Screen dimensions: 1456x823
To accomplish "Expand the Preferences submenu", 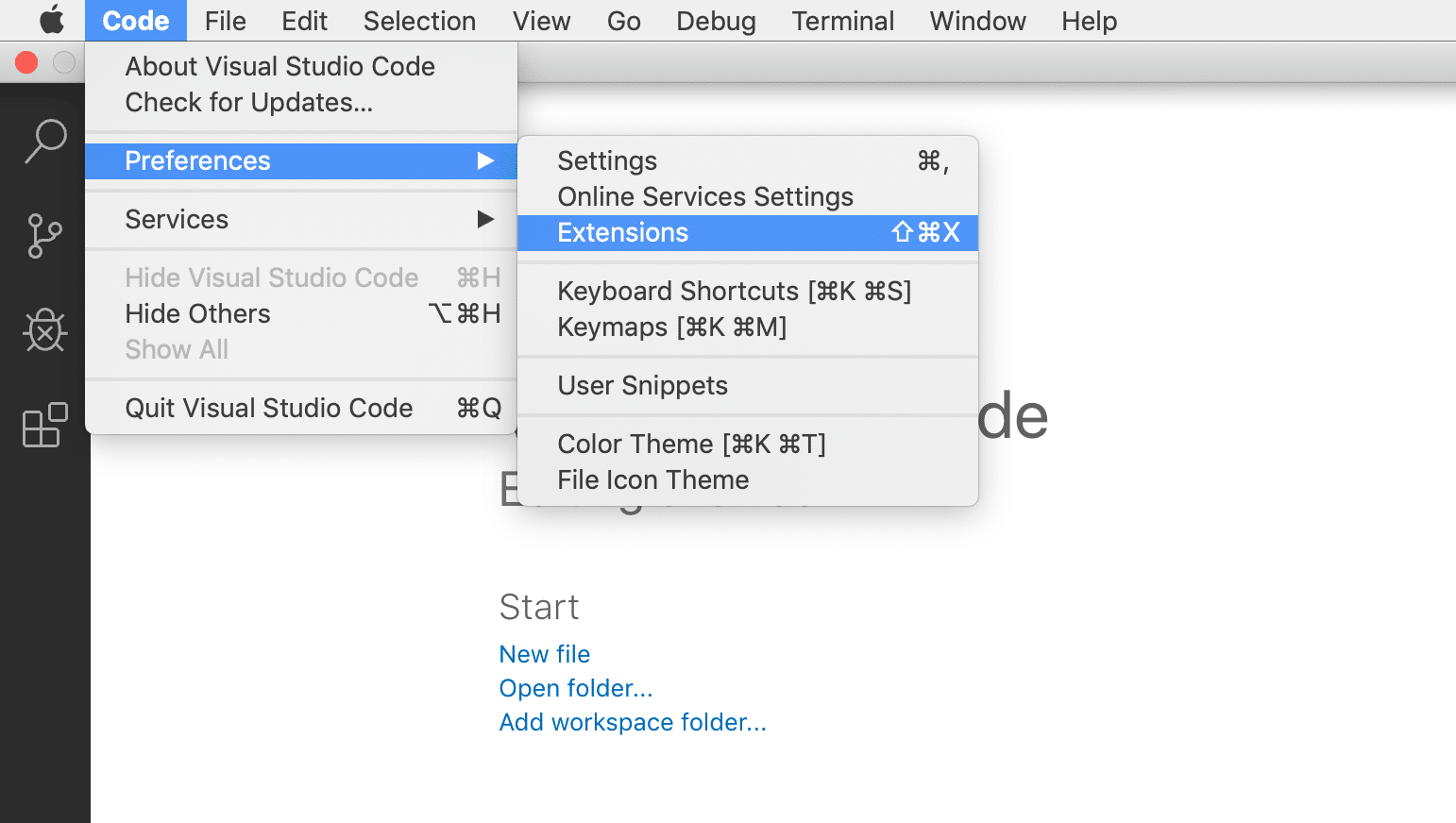I will [301, 160].
